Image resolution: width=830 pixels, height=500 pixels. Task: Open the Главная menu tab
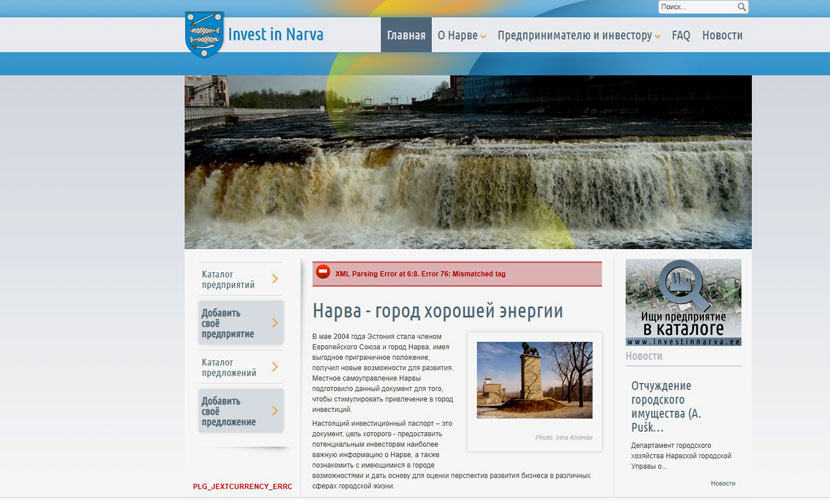click(x=406, y=35)
